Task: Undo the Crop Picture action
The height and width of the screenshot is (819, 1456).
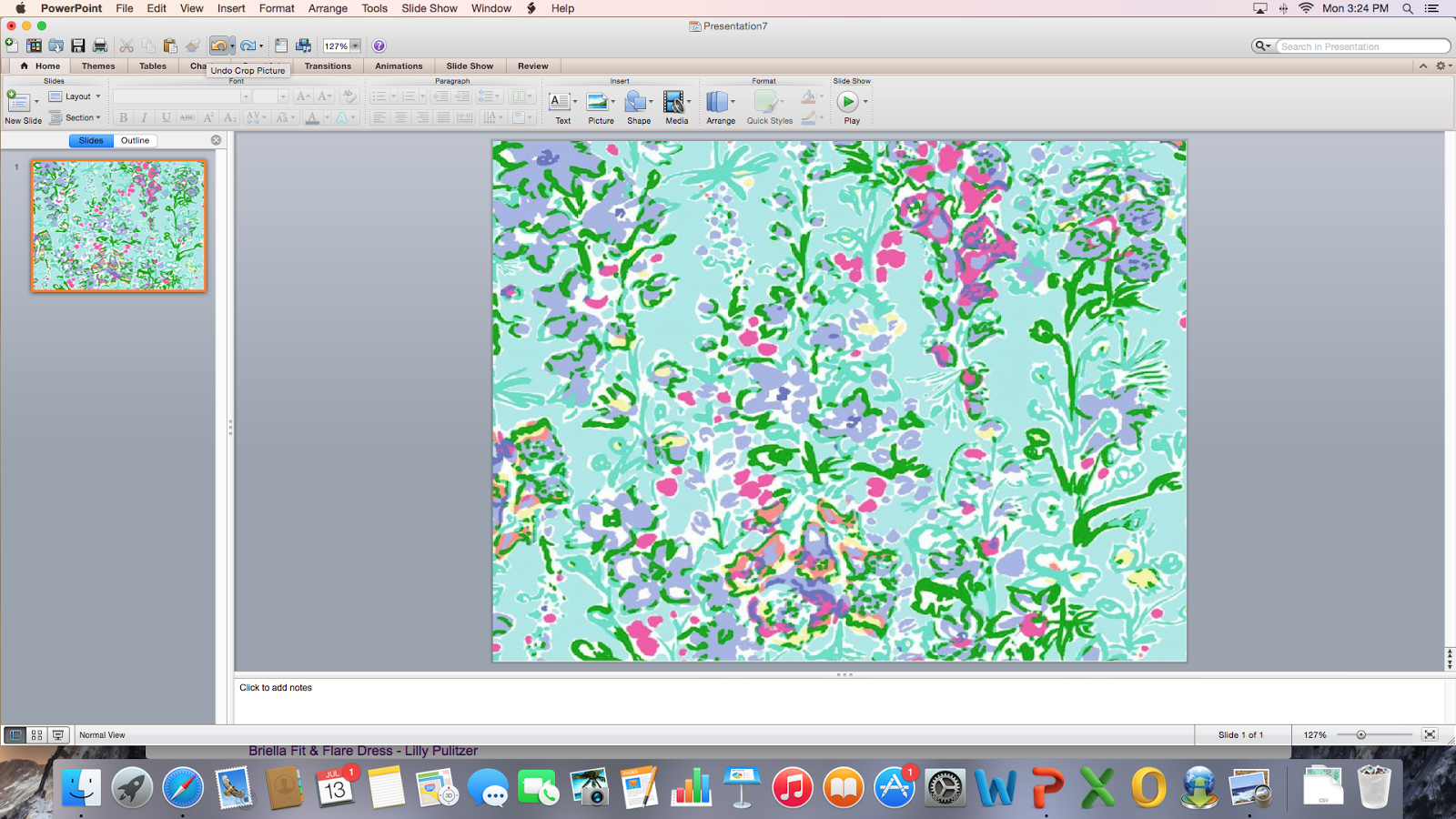Action: (x=218, y=45)
